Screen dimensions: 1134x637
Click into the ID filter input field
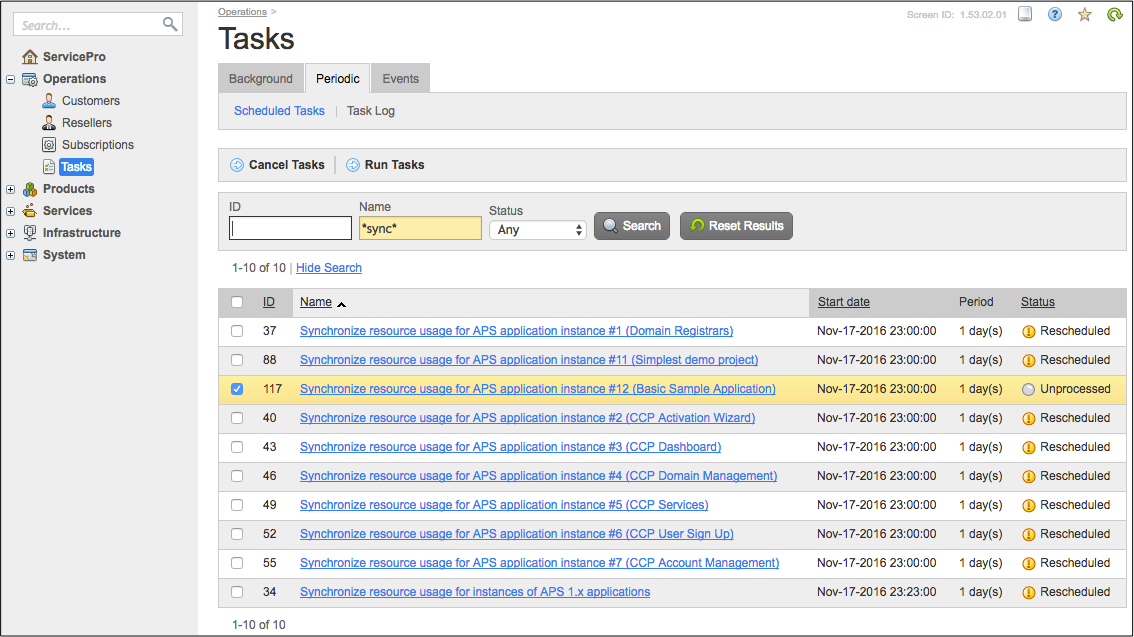coord(290,229)
